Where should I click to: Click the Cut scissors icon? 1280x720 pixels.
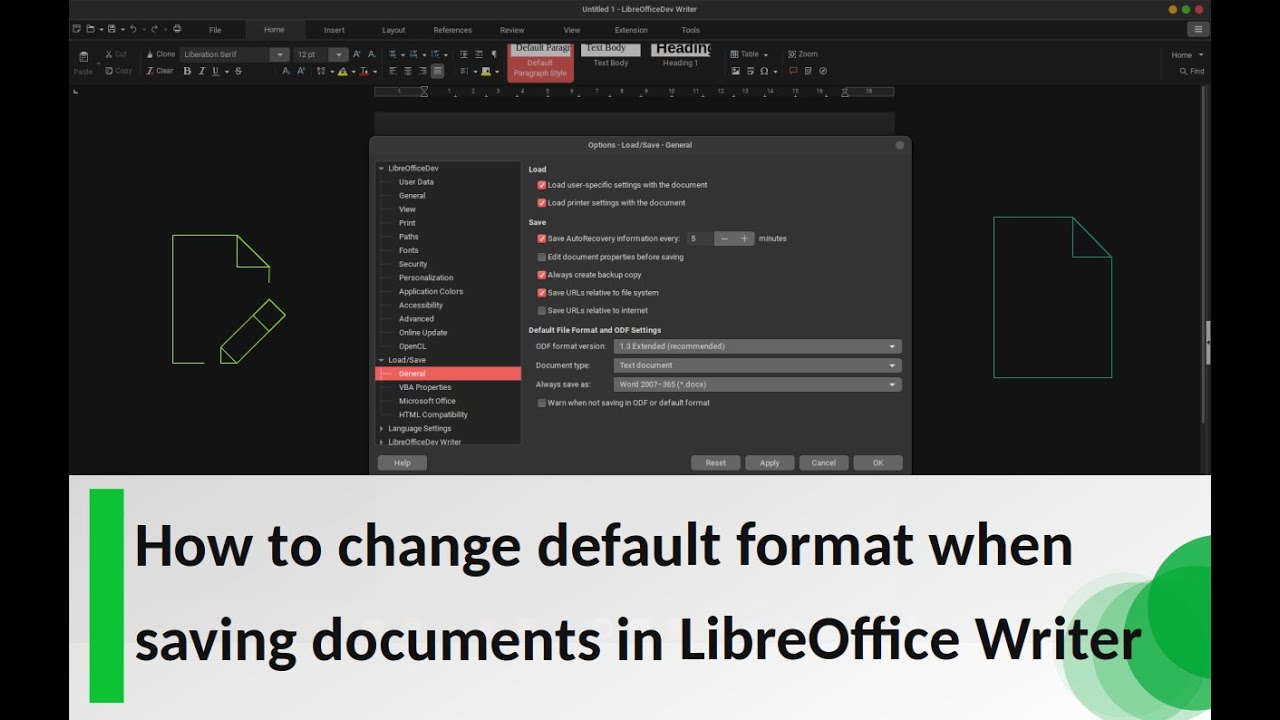point(109,54)
